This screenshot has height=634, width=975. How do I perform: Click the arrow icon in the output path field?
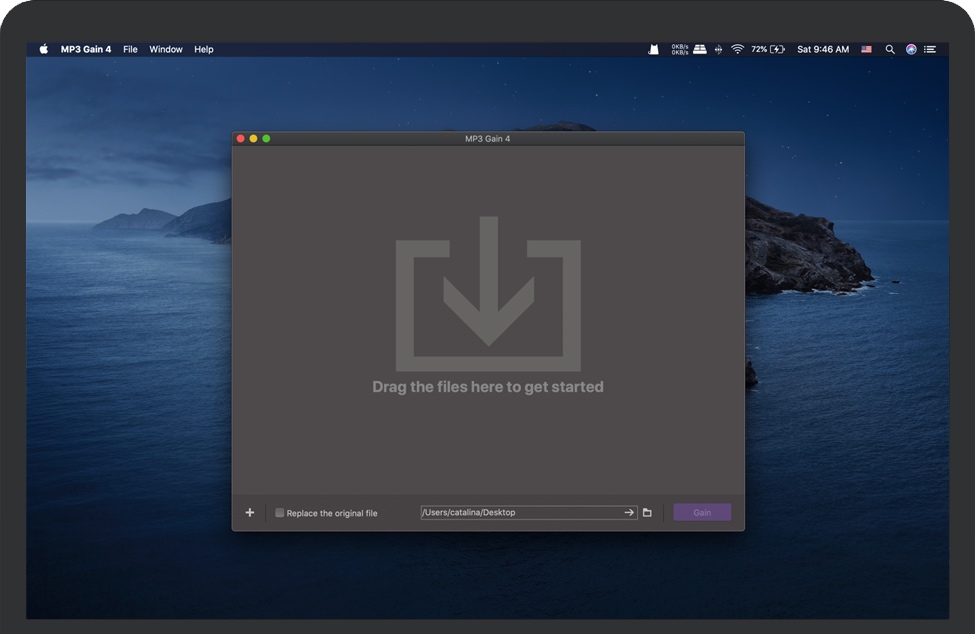pyautogui.click(x=629, y=513)
